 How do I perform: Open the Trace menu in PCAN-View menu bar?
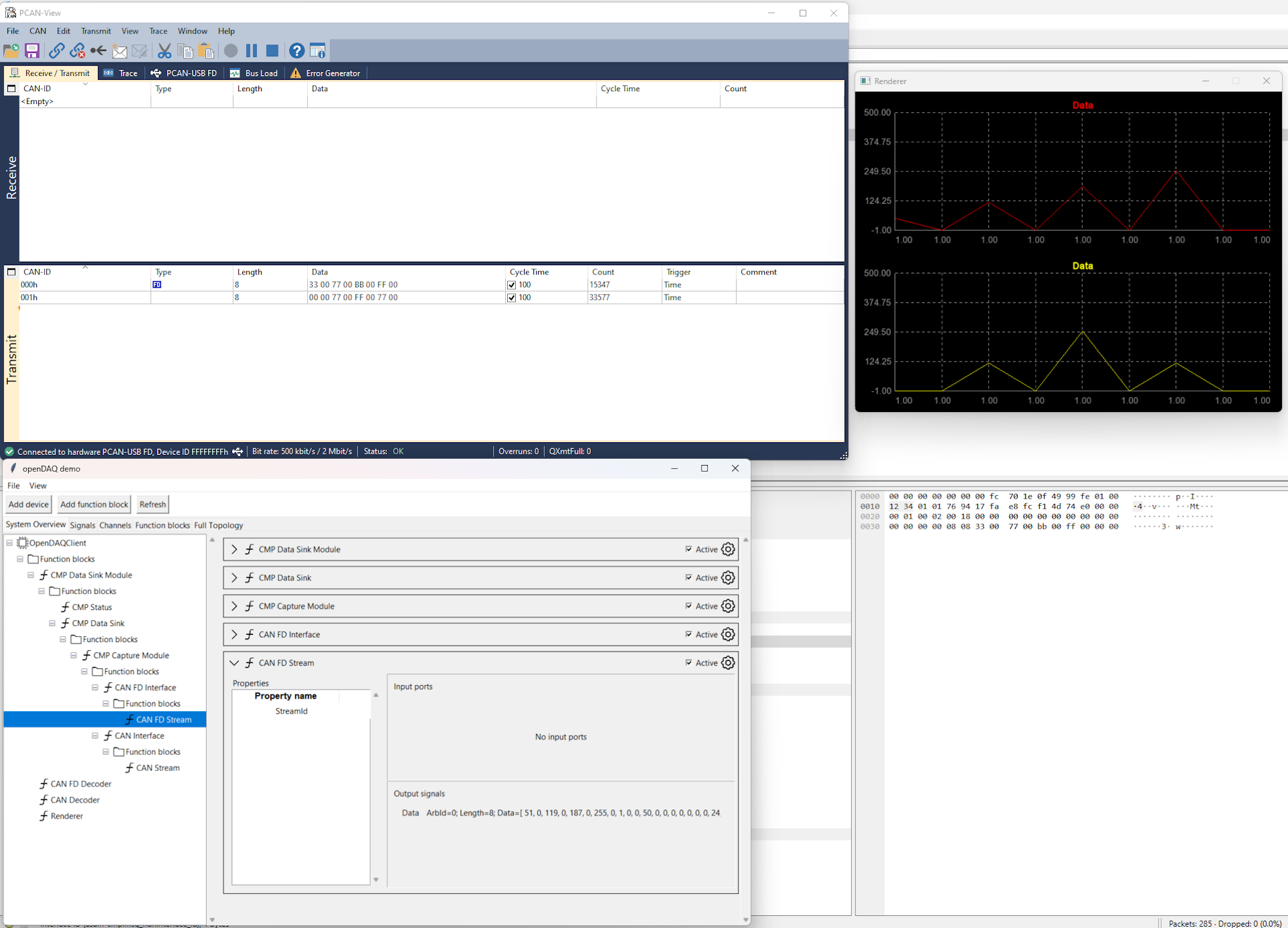tap(158, 31)
